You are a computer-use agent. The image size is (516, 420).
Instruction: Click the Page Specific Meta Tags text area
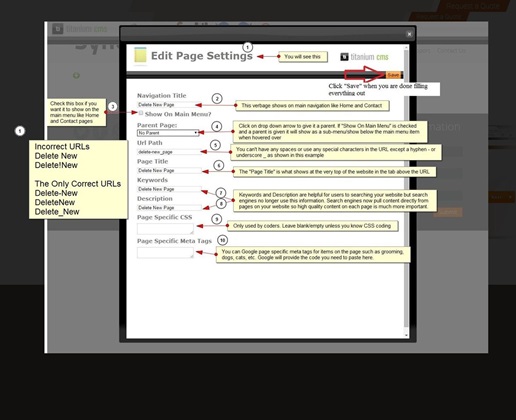click(x=165, y=252)
